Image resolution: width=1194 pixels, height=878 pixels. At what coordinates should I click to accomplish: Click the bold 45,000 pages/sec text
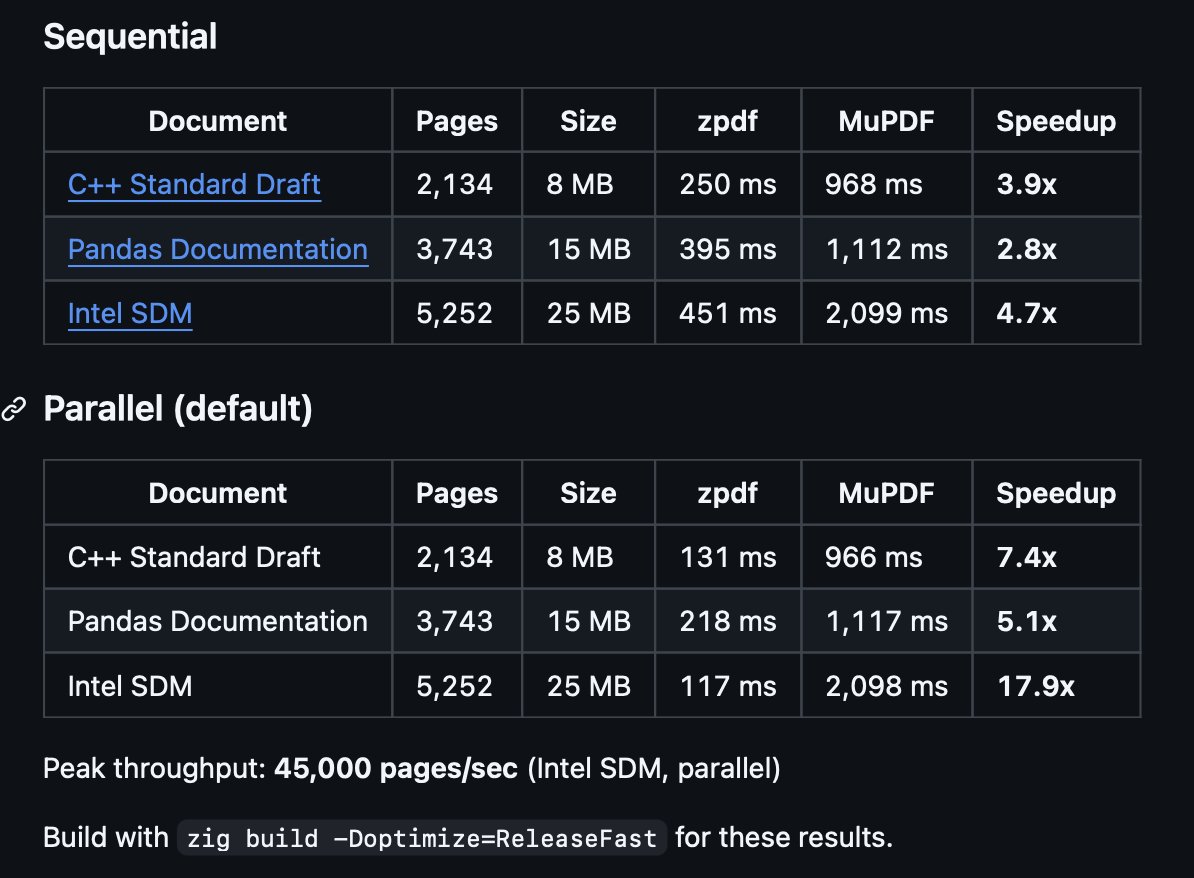coord(396,769)
